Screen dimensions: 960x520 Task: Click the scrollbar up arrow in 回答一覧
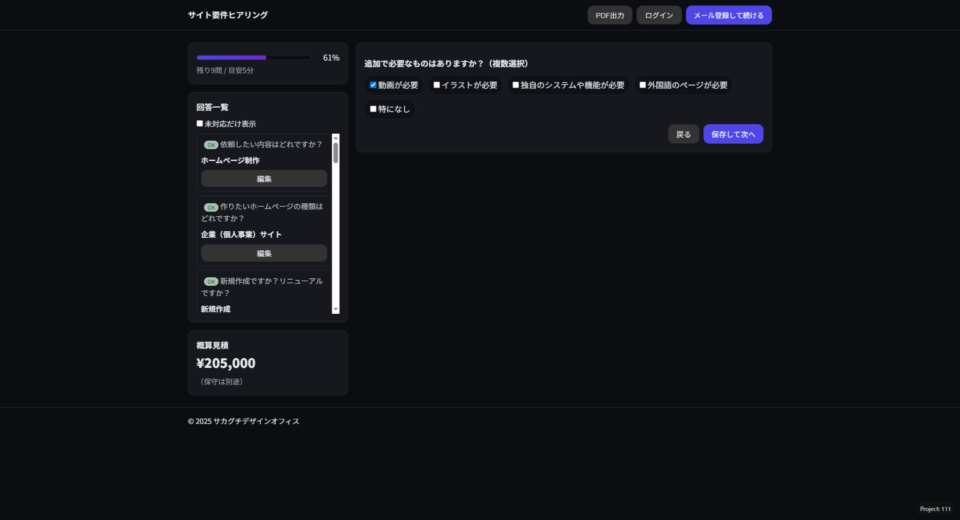pos(336,138)
